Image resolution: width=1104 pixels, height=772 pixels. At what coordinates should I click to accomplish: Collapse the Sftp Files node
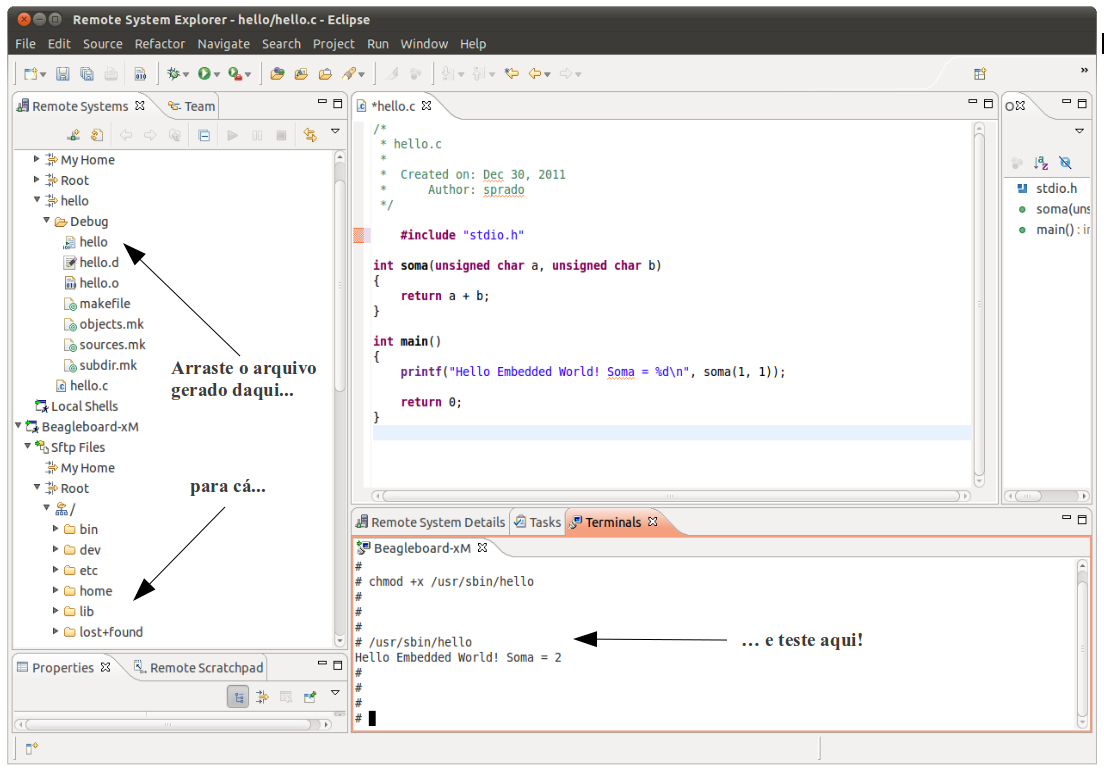point(27,446)
